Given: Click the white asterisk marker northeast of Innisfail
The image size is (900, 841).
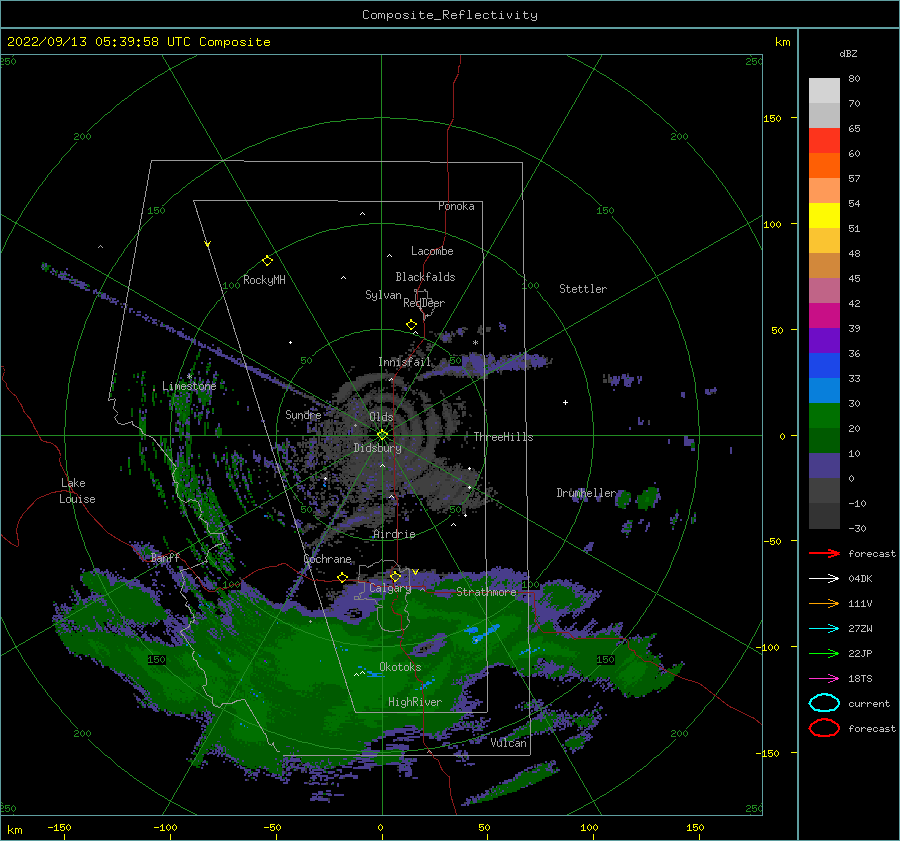Looking at the screenshot, I should (475, 343).
